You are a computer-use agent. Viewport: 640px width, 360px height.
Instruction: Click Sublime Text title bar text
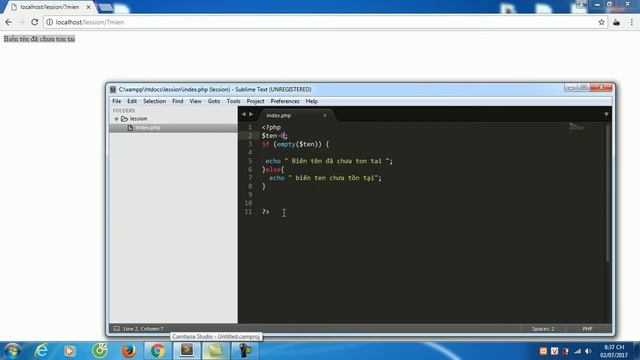click(x=215, y=89)
